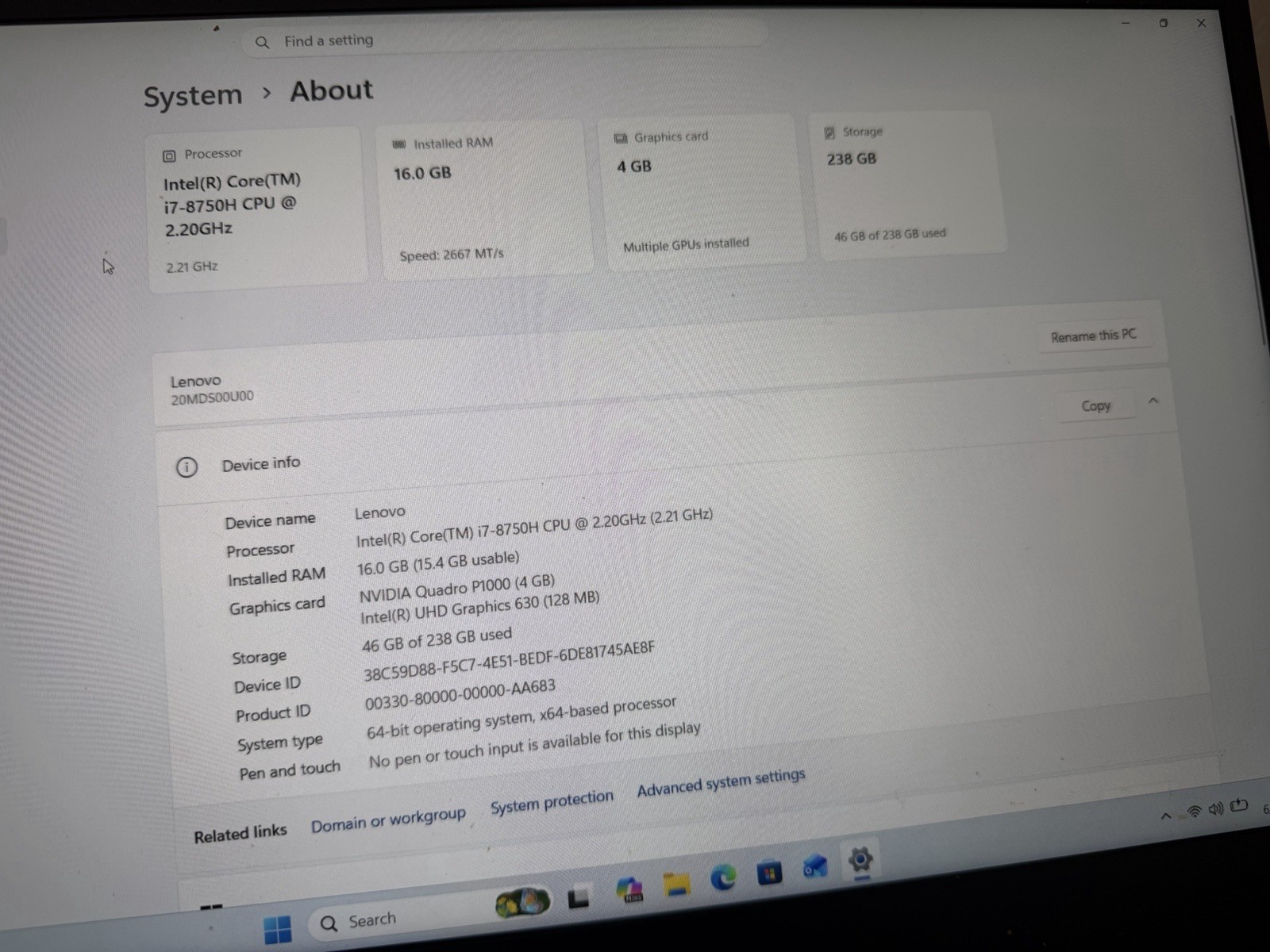Restore down the Settings window
This screenshot has width=1270, height=952.
pyautogui.click(x=1164, y=23)
